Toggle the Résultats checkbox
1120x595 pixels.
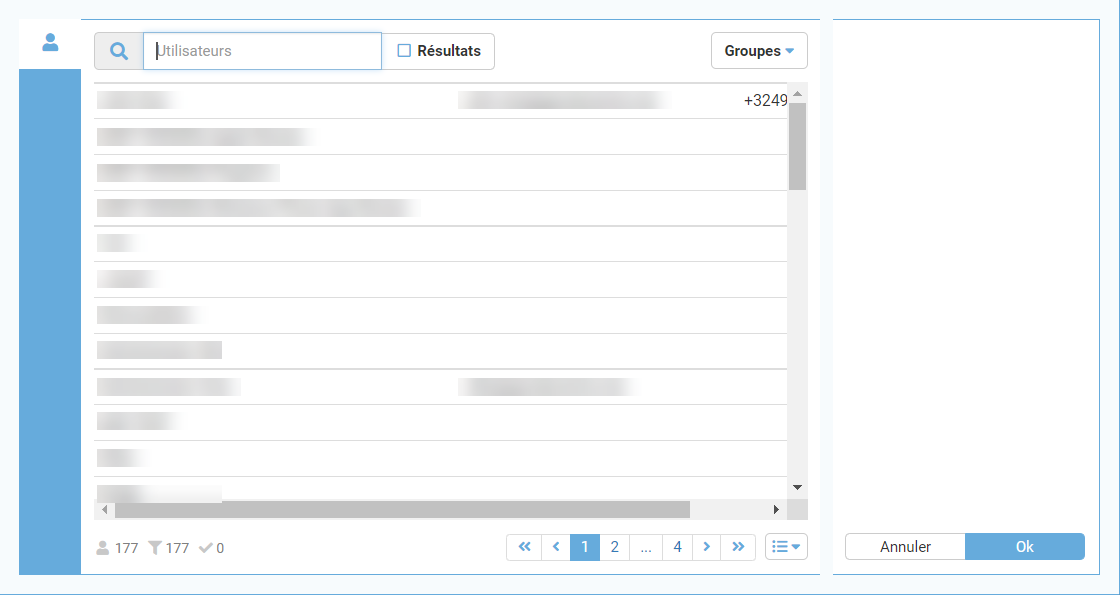point(405,51)
